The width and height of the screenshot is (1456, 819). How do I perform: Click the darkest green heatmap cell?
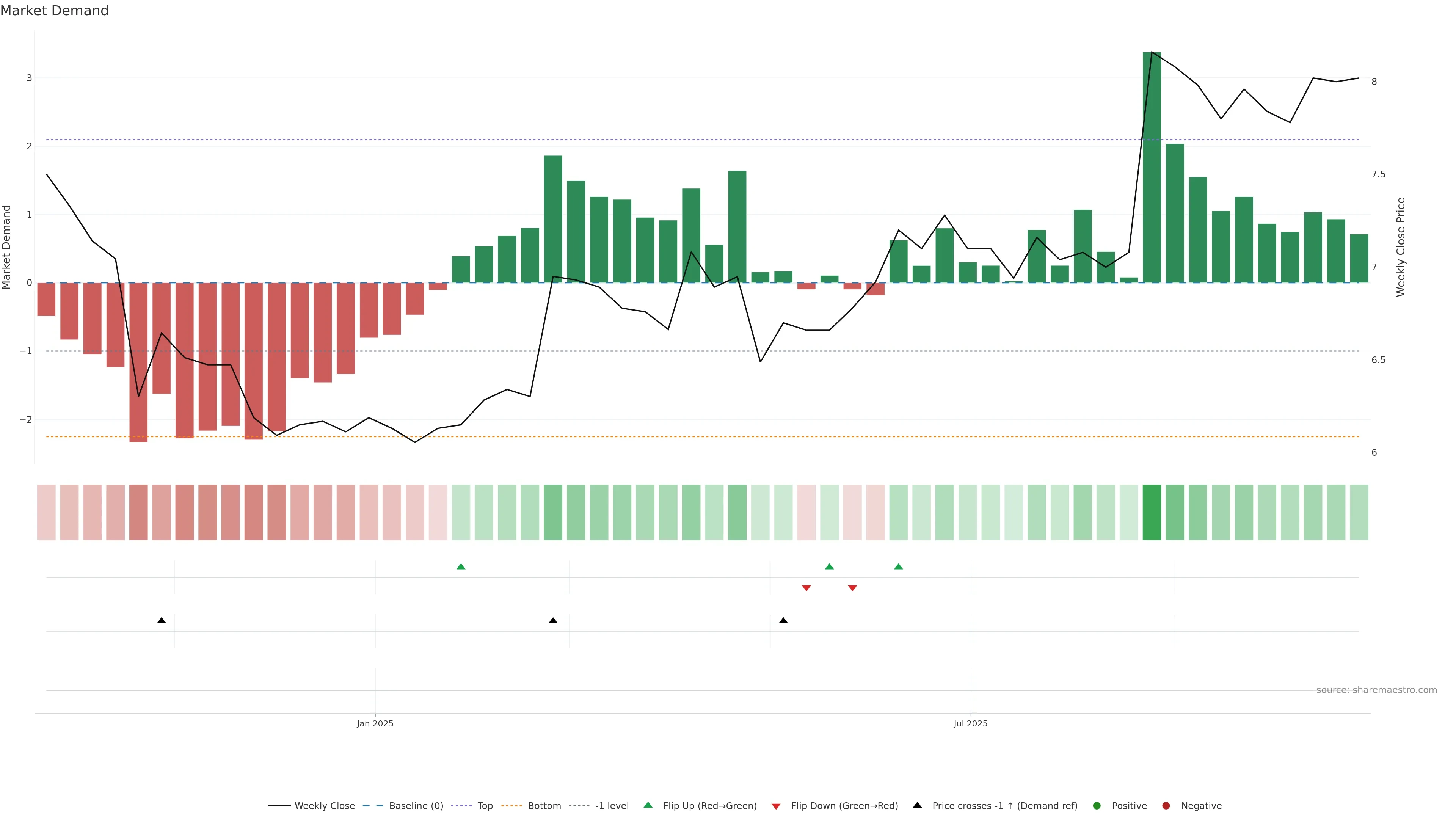click(x=1152, y=512)
